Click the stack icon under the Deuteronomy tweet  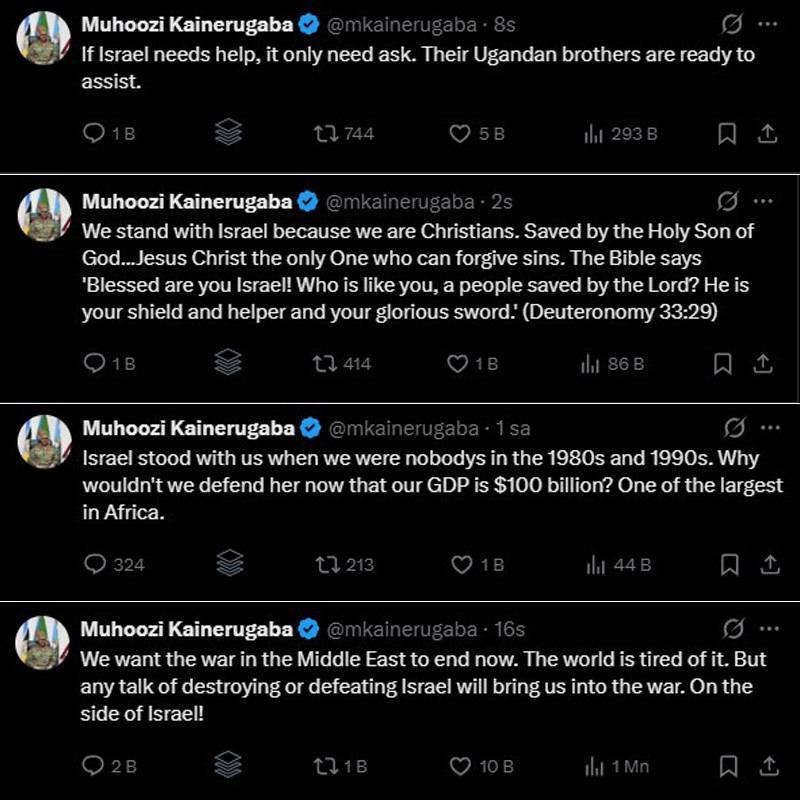[x=229, y=365]
